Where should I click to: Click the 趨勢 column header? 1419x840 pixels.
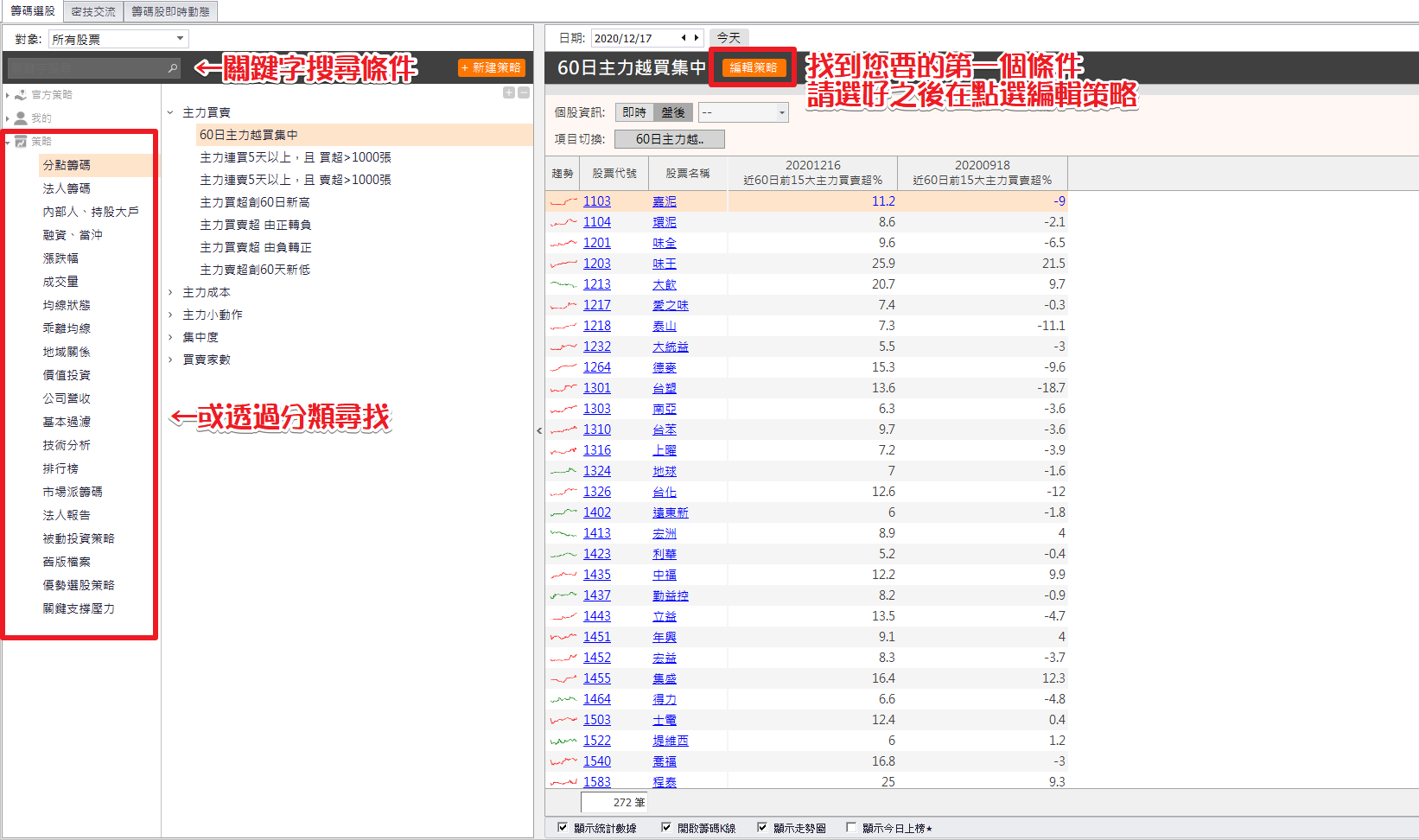click(563, 173)
